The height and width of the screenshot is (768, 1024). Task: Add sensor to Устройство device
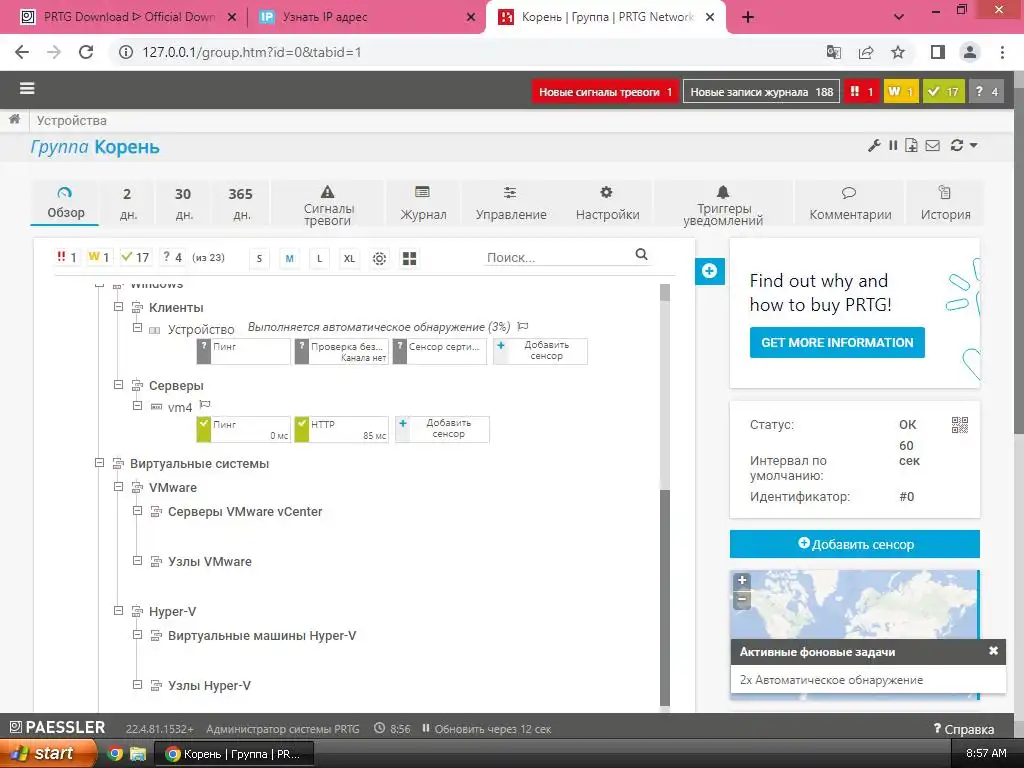(540, 351)
